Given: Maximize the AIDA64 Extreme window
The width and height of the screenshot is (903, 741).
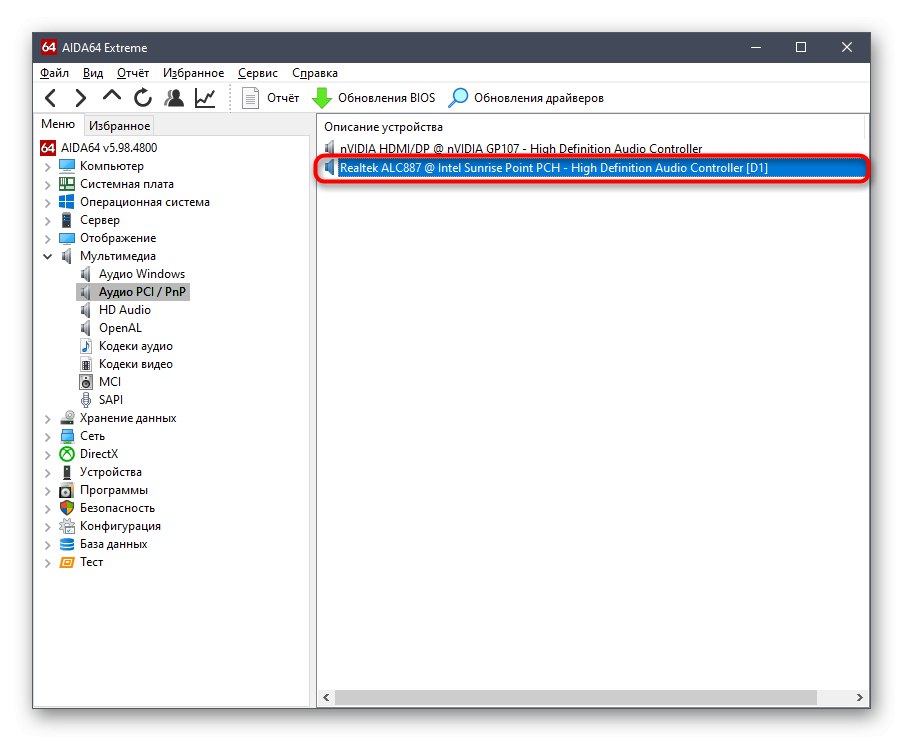Looking at the screenshot, I should pos(801,47).
